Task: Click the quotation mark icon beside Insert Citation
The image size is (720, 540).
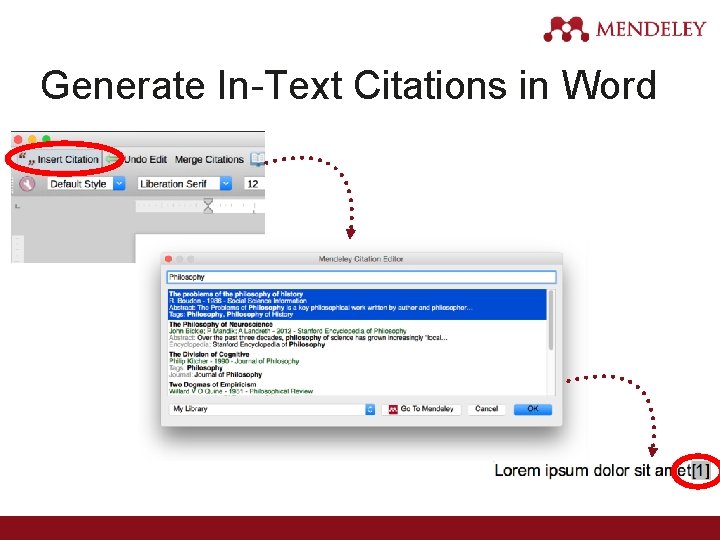Action: click(x=26, y=159)
